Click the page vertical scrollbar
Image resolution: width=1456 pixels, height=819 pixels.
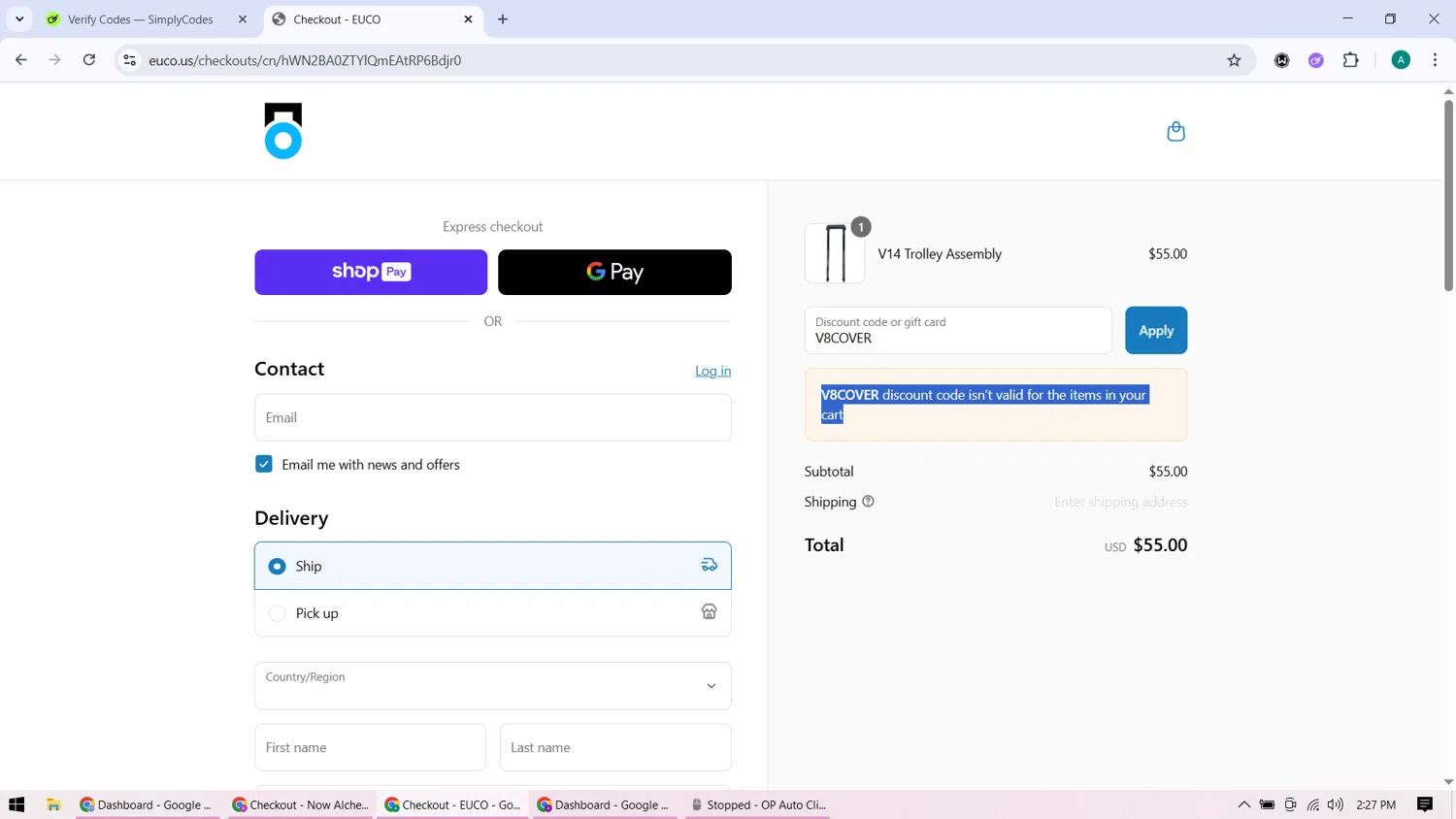click(1448, 194)
